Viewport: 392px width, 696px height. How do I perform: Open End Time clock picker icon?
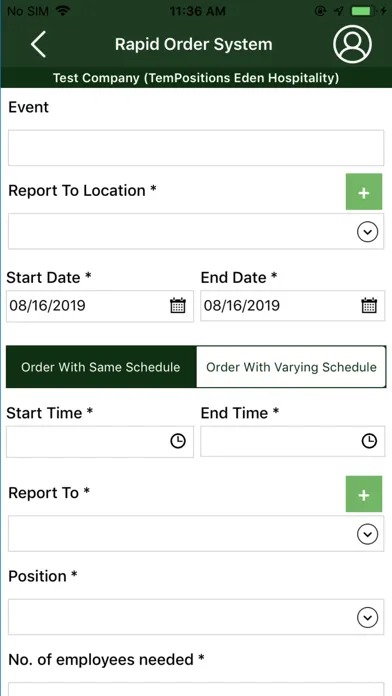tap(369, 441)
